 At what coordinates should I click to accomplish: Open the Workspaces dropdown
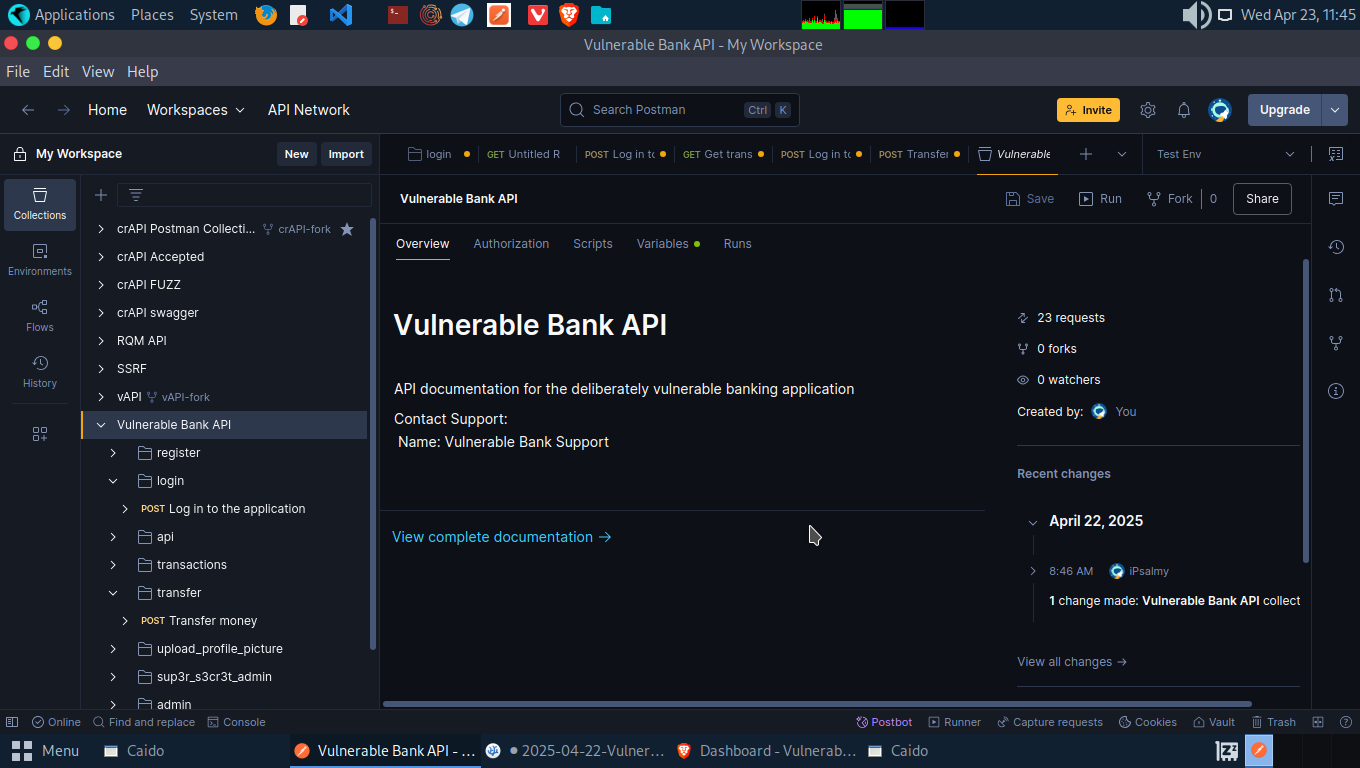click(x=196, y=110)
